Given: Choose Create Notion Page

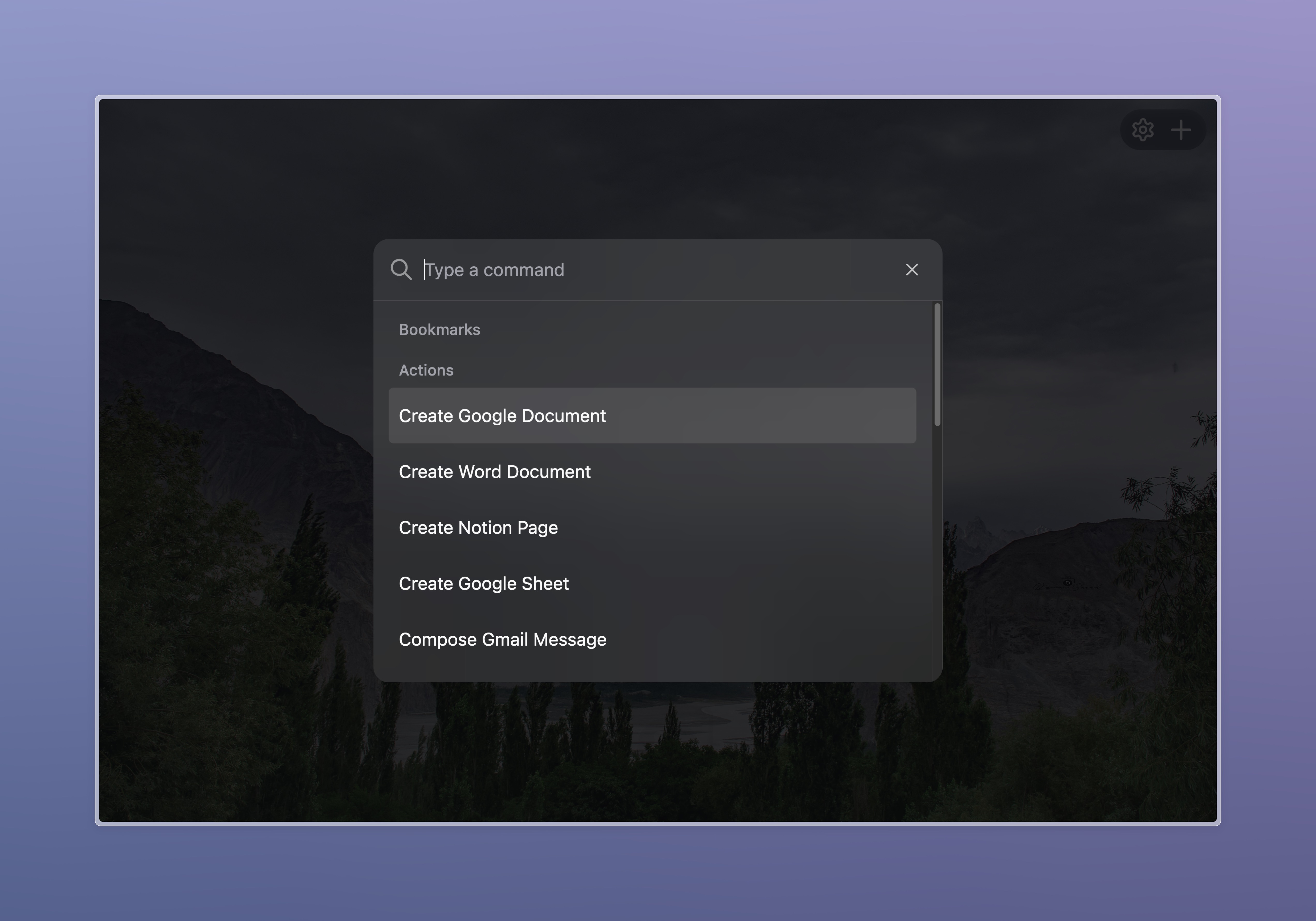Looking at the screenshot, I should tap(652, 527).
